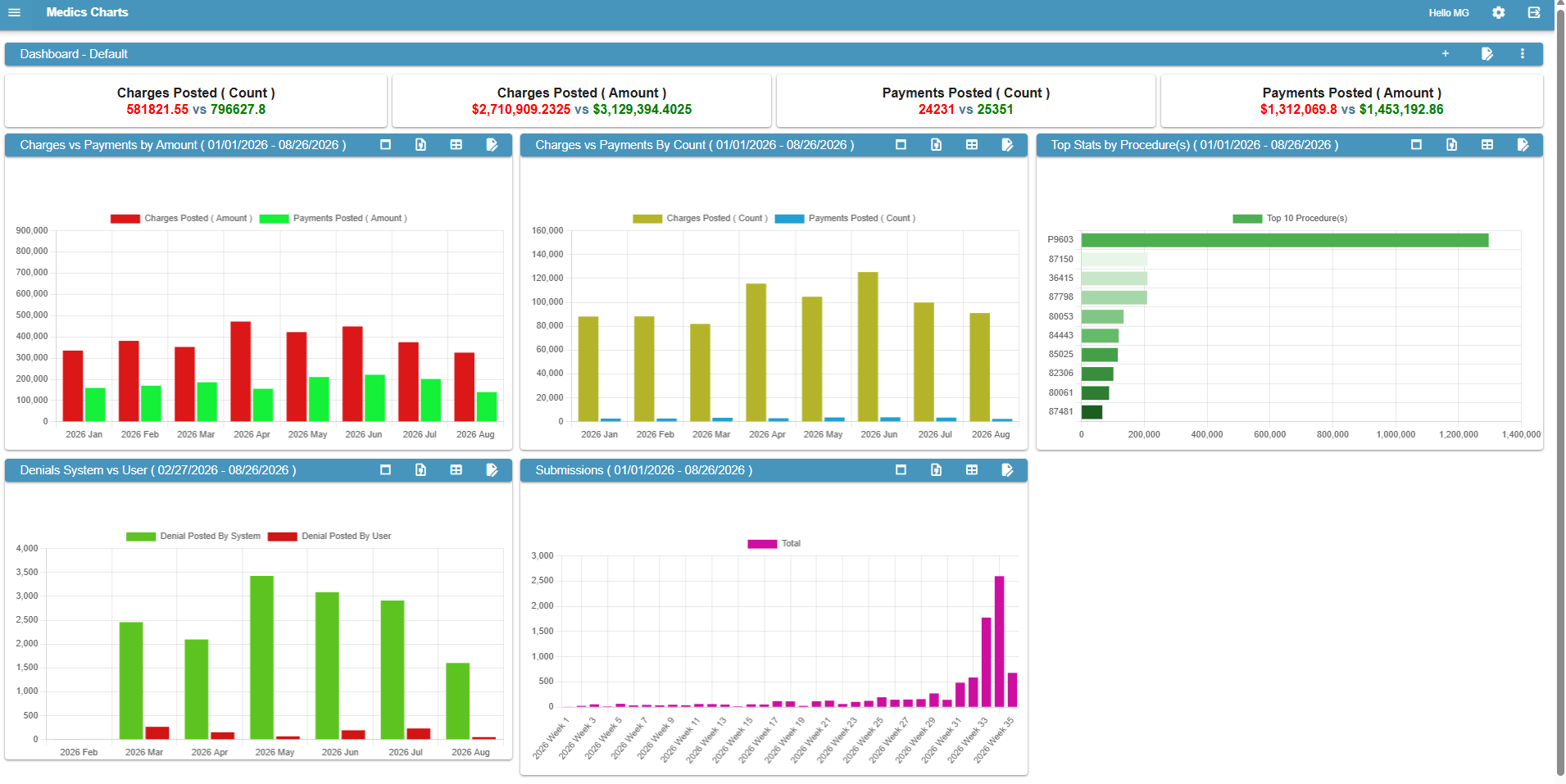
Task: Maximize the Denials System vs User panel
Action: point(385,470)
